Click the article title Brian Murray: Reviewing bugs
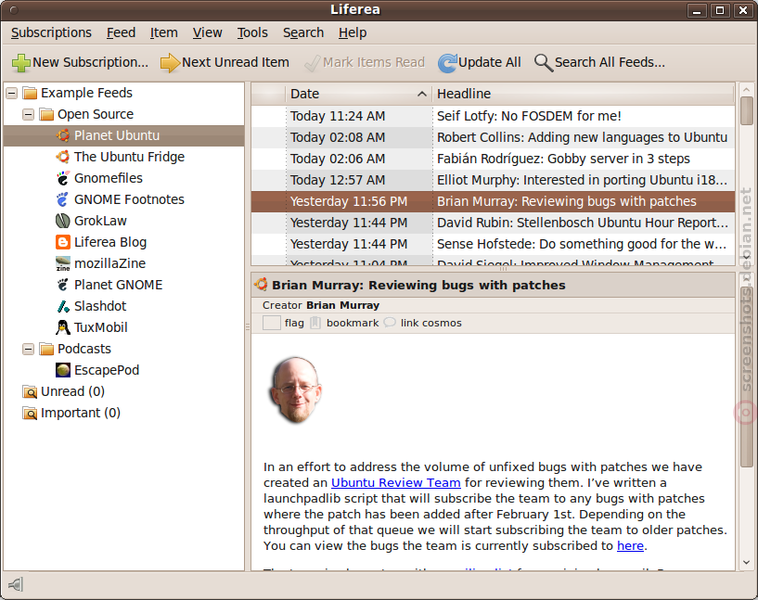 [419, 285]
